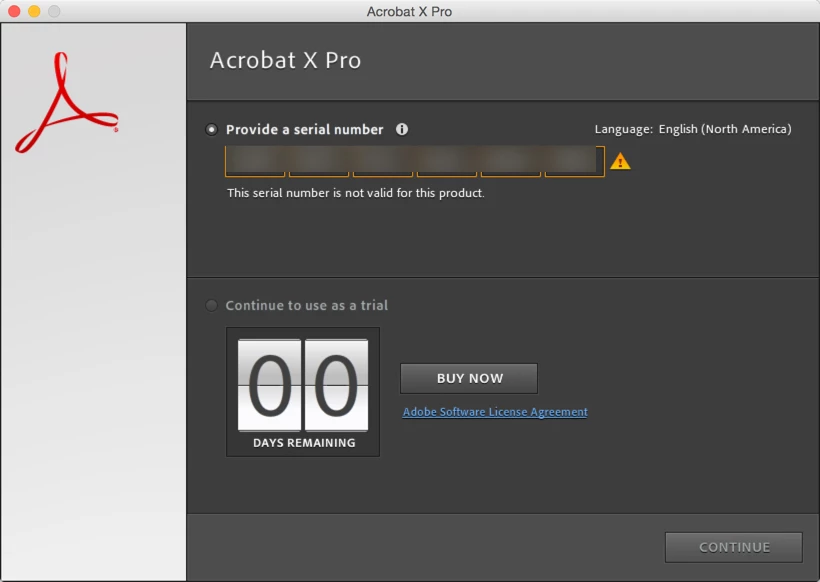Close the Acrobat X Pro window
Screen dimensions: 820x582
coord(14,11)
